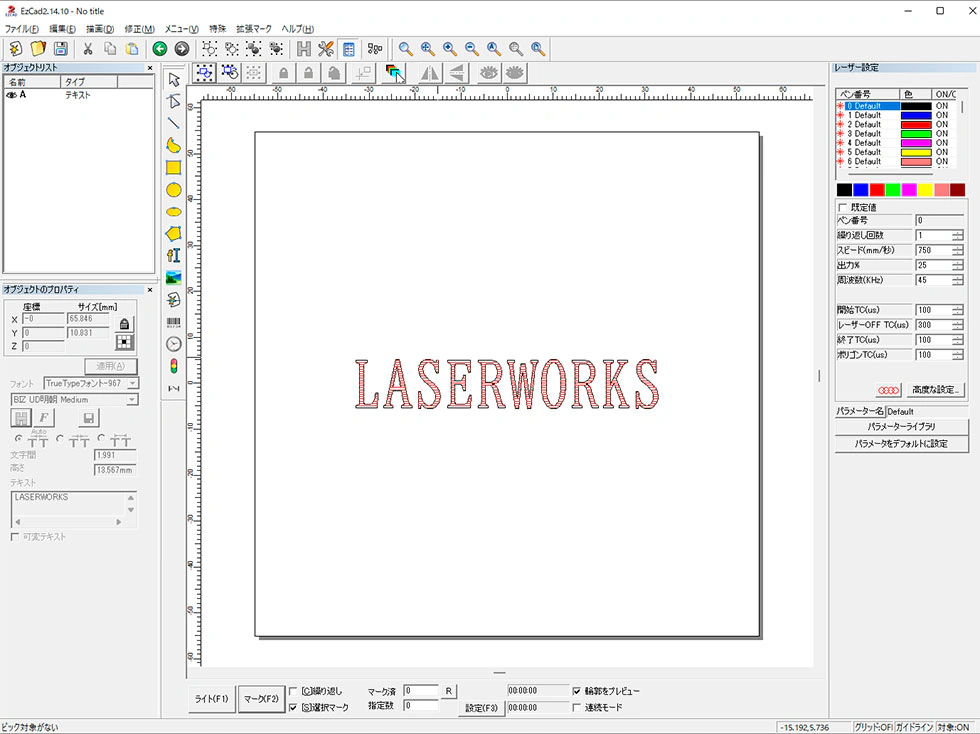
Task: Click the grey Redo arrow
Action: (182, 49)
